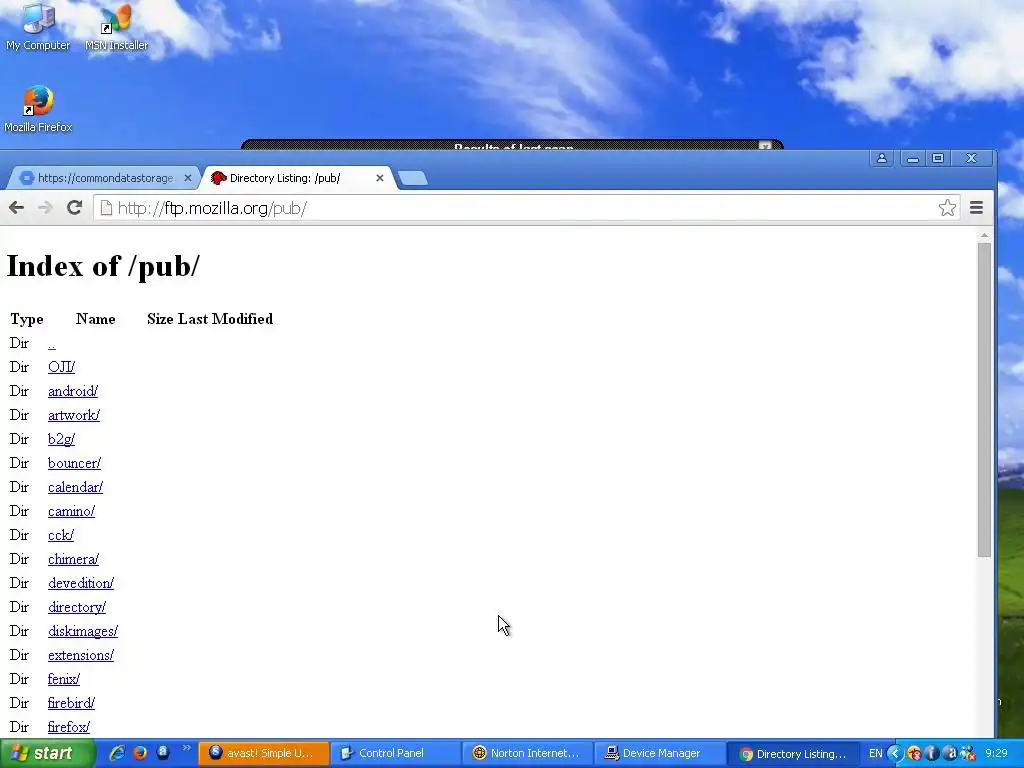Expand hidden tray icons with the arrow
The image size is (1024, 768).
point(895,754)
